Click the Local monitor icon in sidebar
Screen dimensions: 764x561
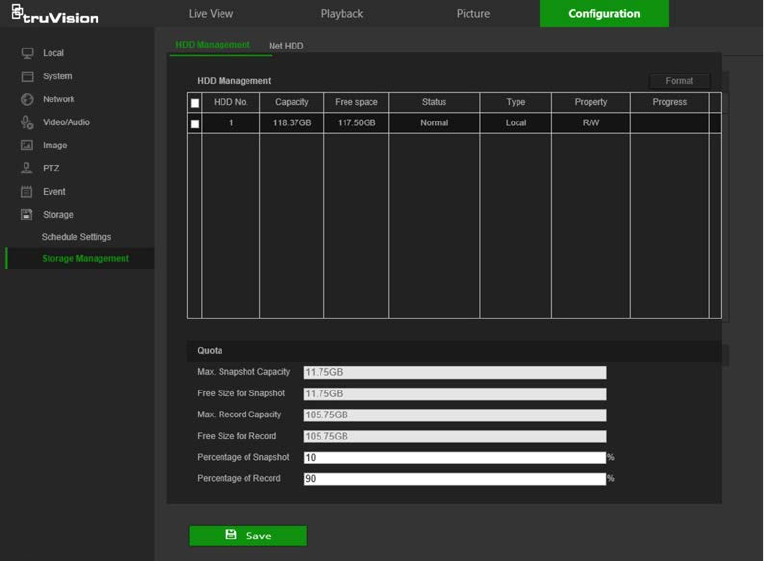pyautogui.click(x=27, y=53)
